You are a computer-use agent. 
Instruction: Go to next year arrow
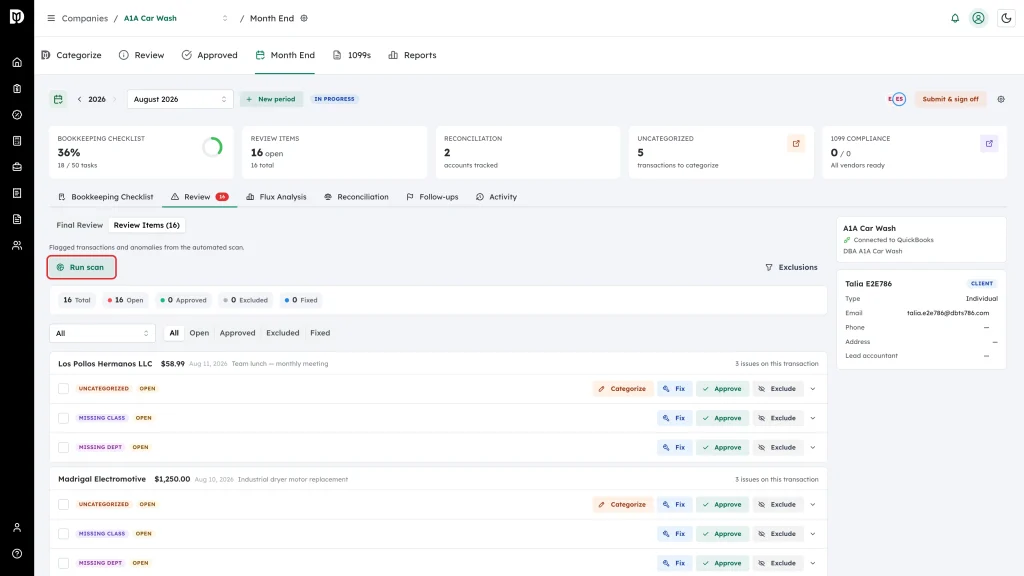click(114, 99)
